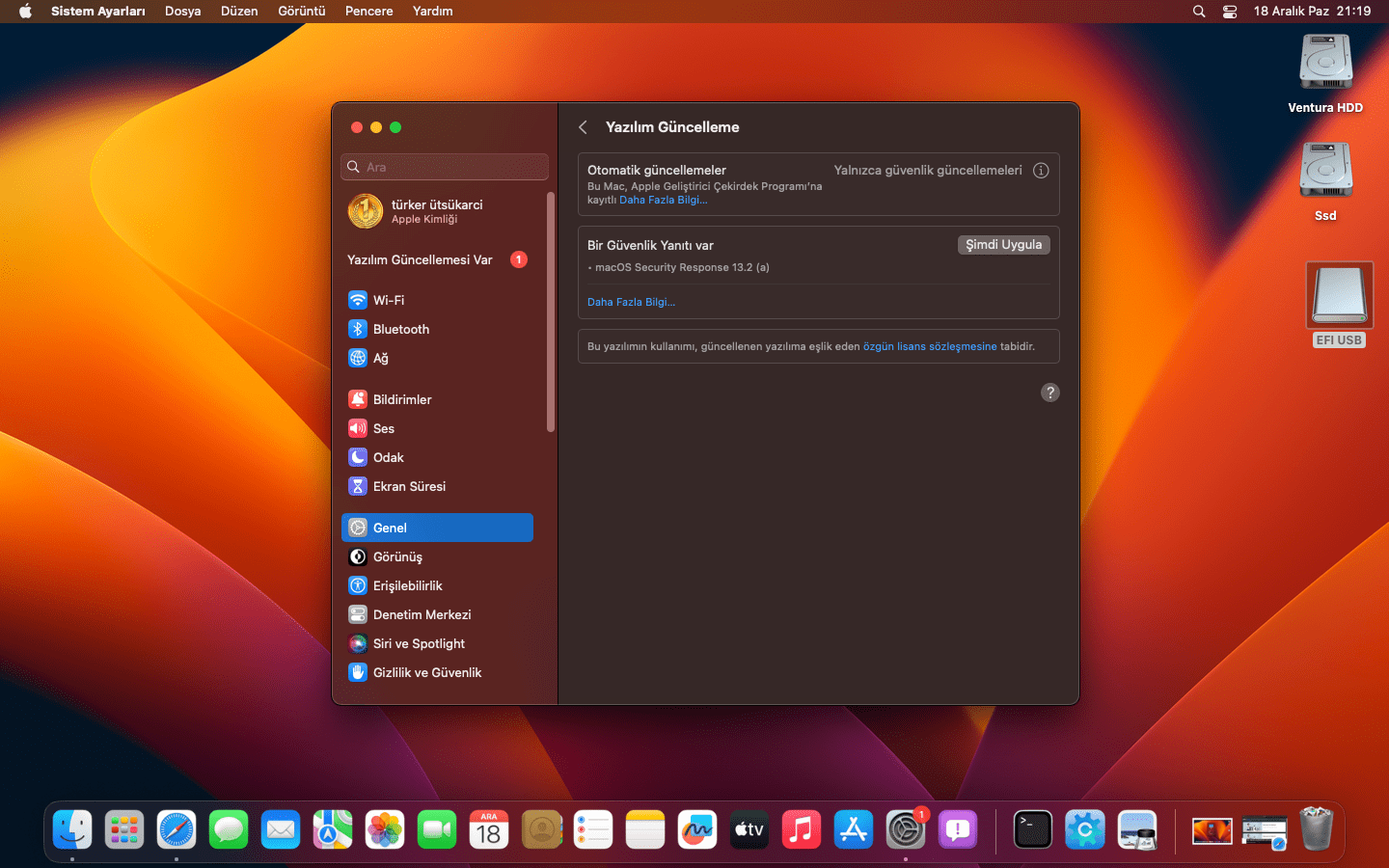Open Spotlight search in the menu bar
The image size is (1389, 868).
coord(1199,12)
